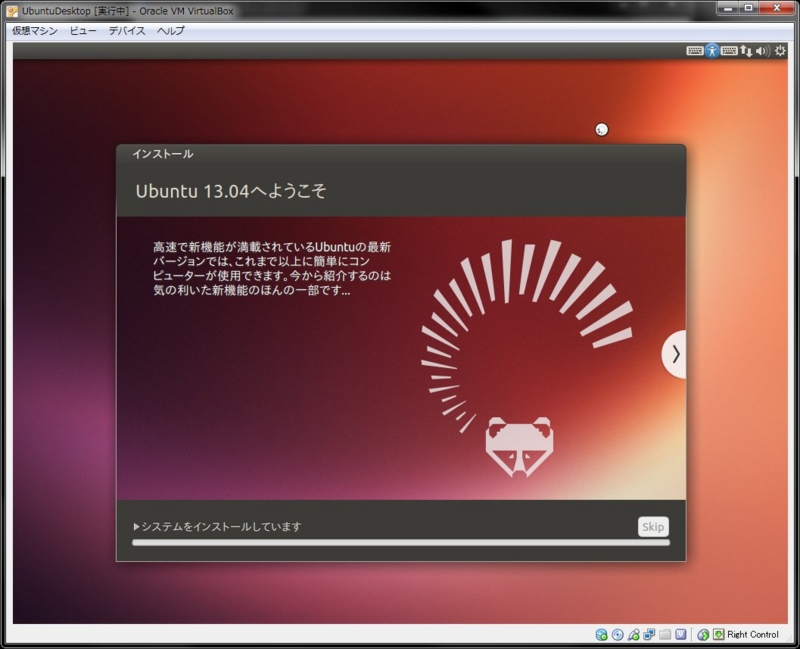Expand the システムをインストールしています details triangle
Image resolution: width=800 pixels, height=649 pixels.
click(x=136, y=527)
